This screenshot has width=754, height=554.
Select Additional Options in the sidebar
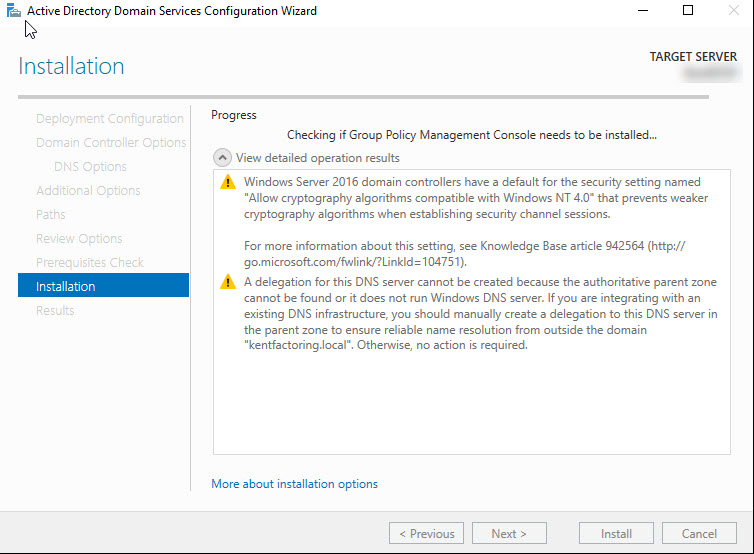(x=88, y=191)
